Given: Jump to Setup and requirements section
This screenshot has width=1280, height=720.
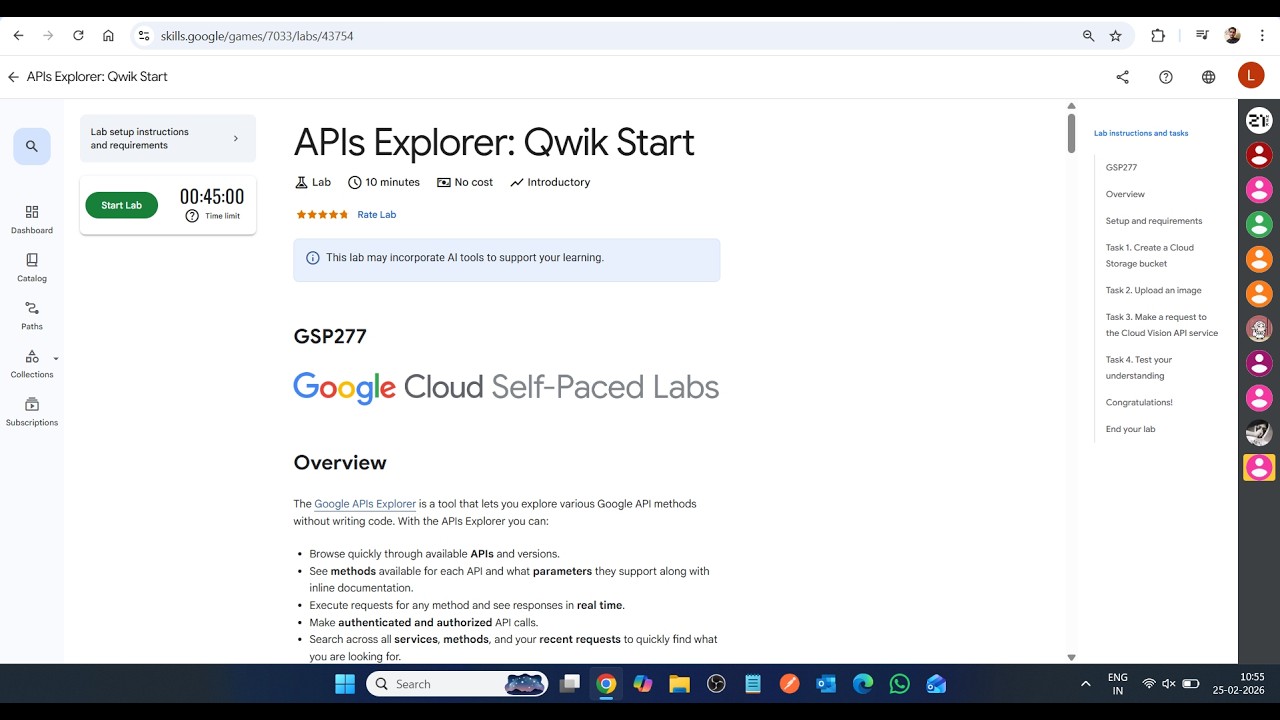Looking at the screenshot, I should tap(1154, 221).
